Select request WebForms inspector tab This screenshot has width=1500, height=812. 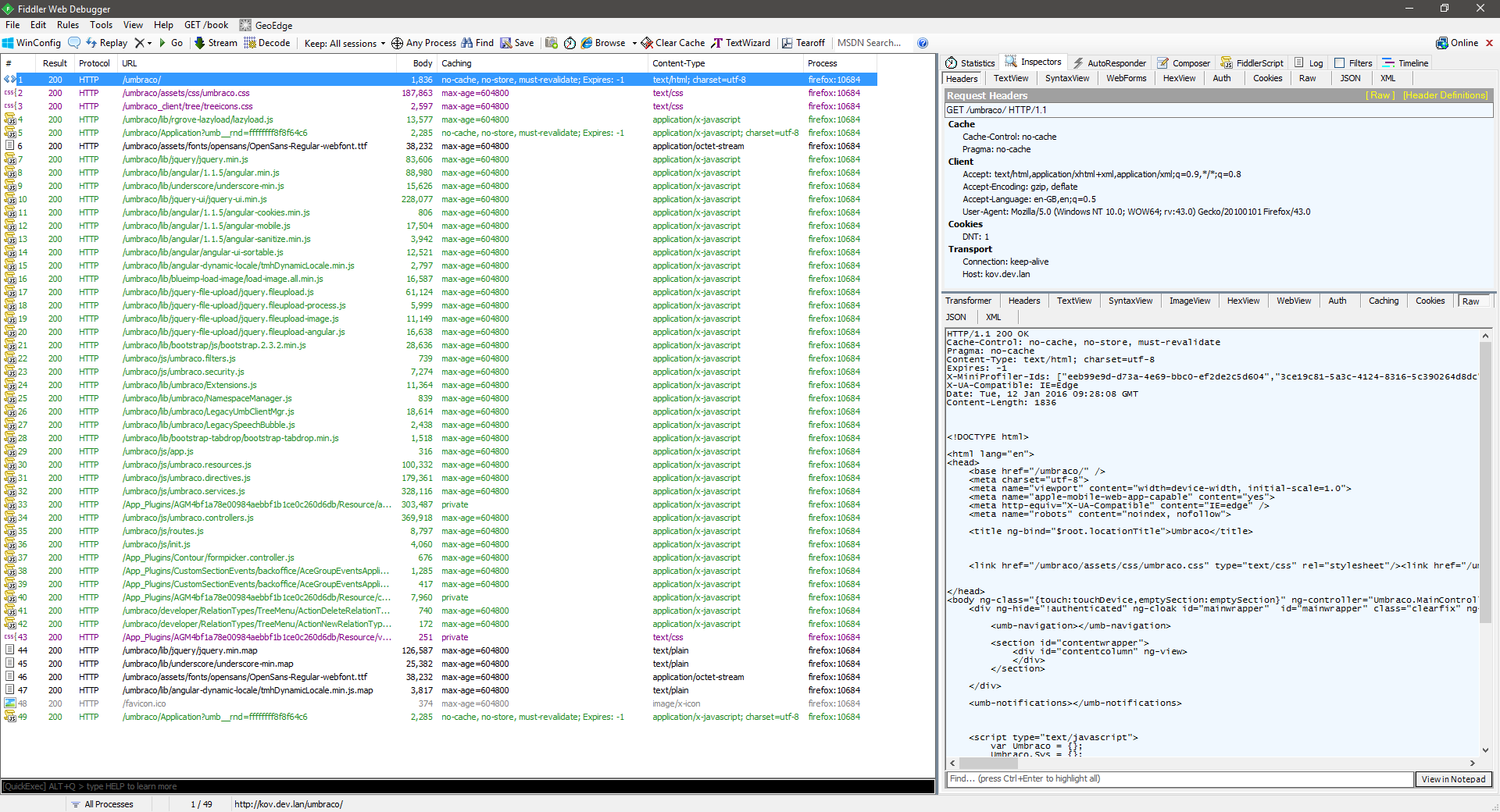1126,78
